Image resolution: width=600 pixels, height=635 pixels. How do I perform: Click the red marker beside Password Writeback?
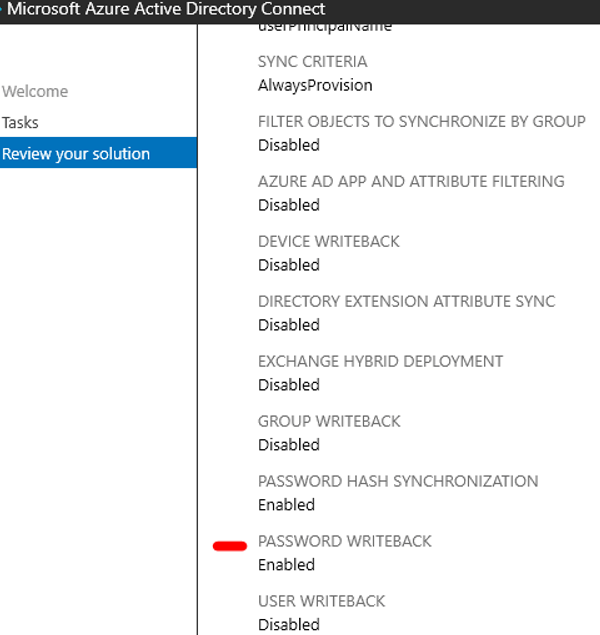[x=230, y=546]
